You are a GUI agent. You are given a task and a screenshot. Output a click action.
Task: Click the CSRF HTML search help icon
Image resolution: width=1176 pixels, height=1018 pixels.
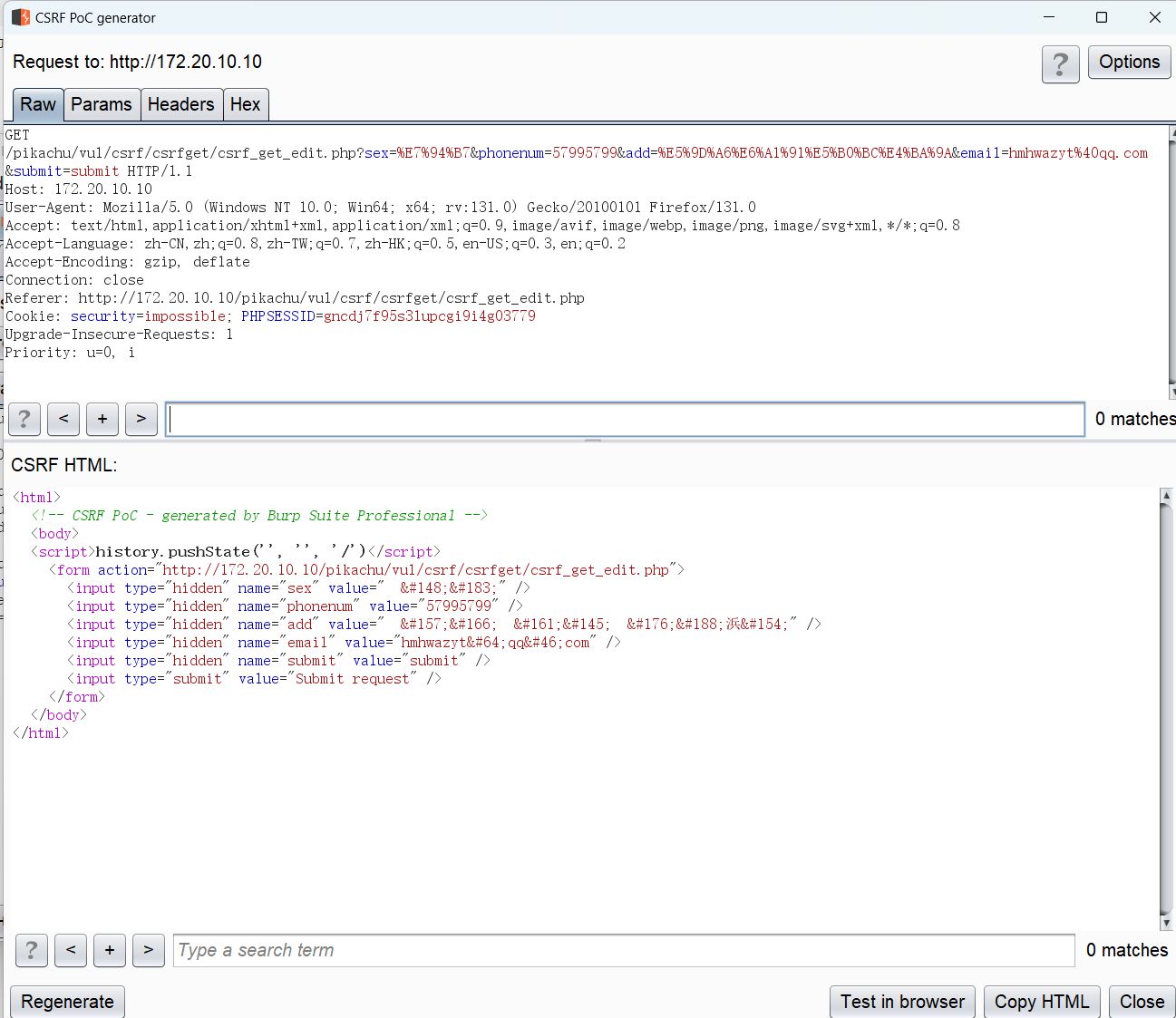32,950
